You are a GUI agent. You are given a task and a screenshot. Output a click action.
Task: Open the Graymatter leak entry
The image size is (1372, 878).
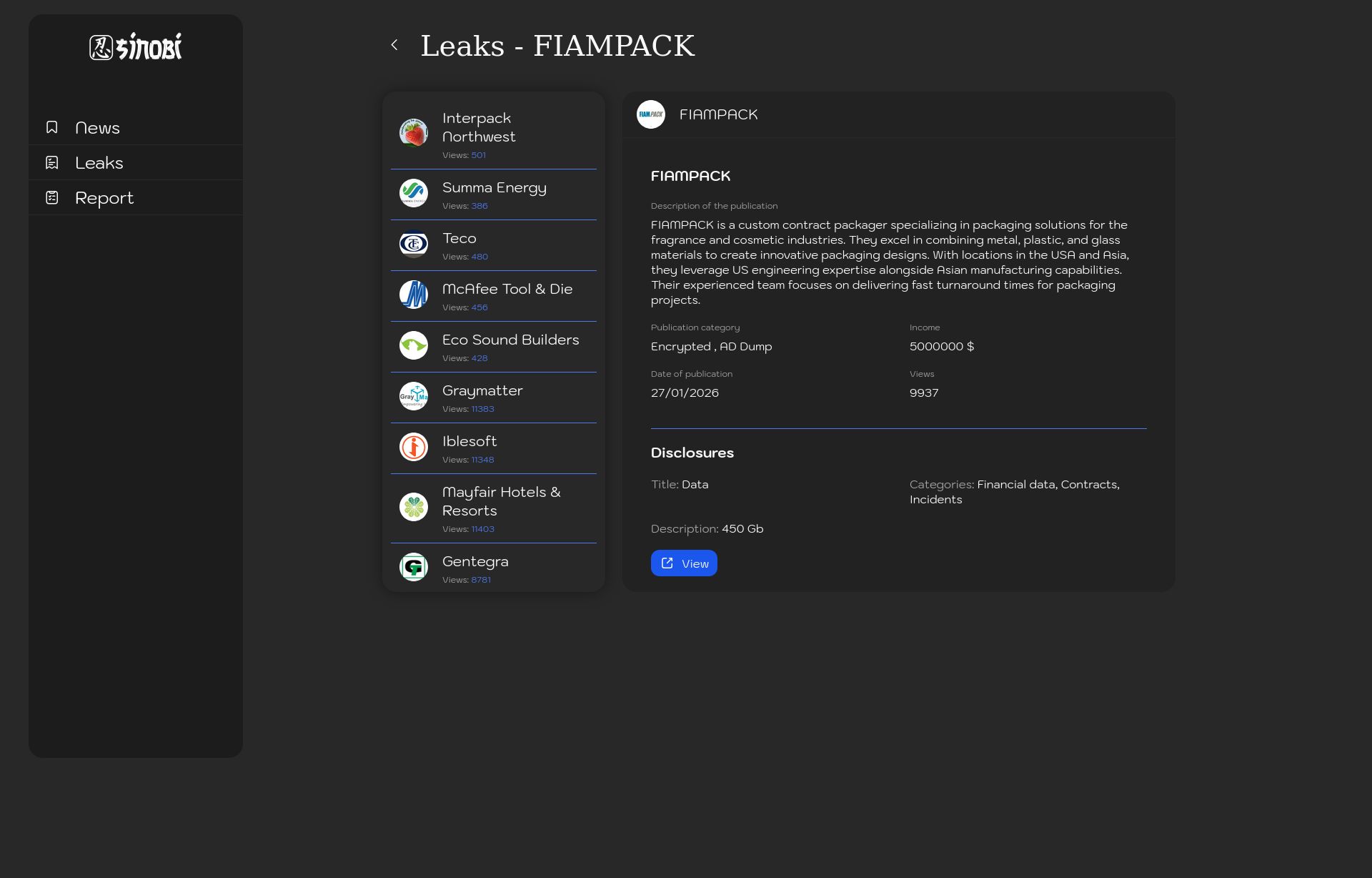(482, 391)
